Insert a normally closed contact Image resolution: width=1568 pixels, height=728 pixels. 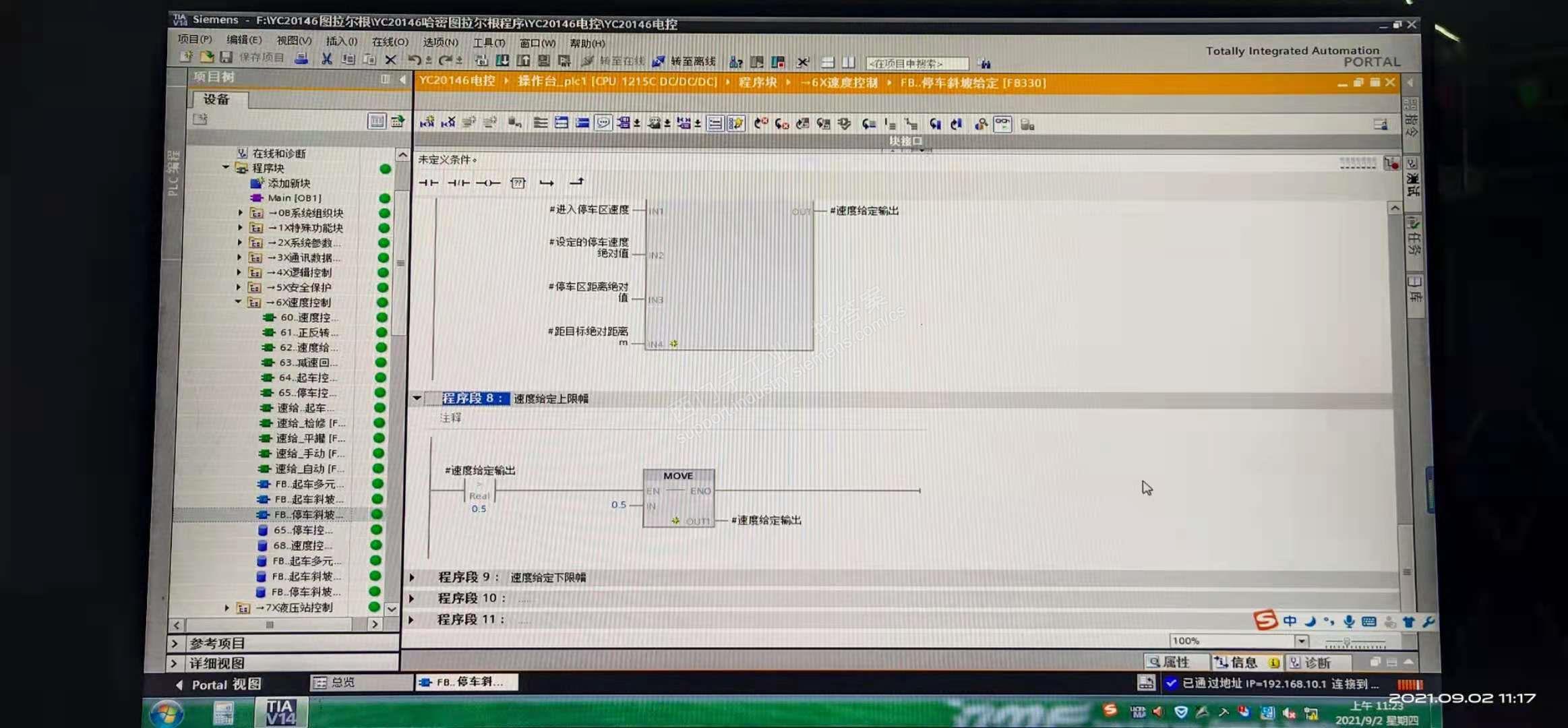point(458,183)
